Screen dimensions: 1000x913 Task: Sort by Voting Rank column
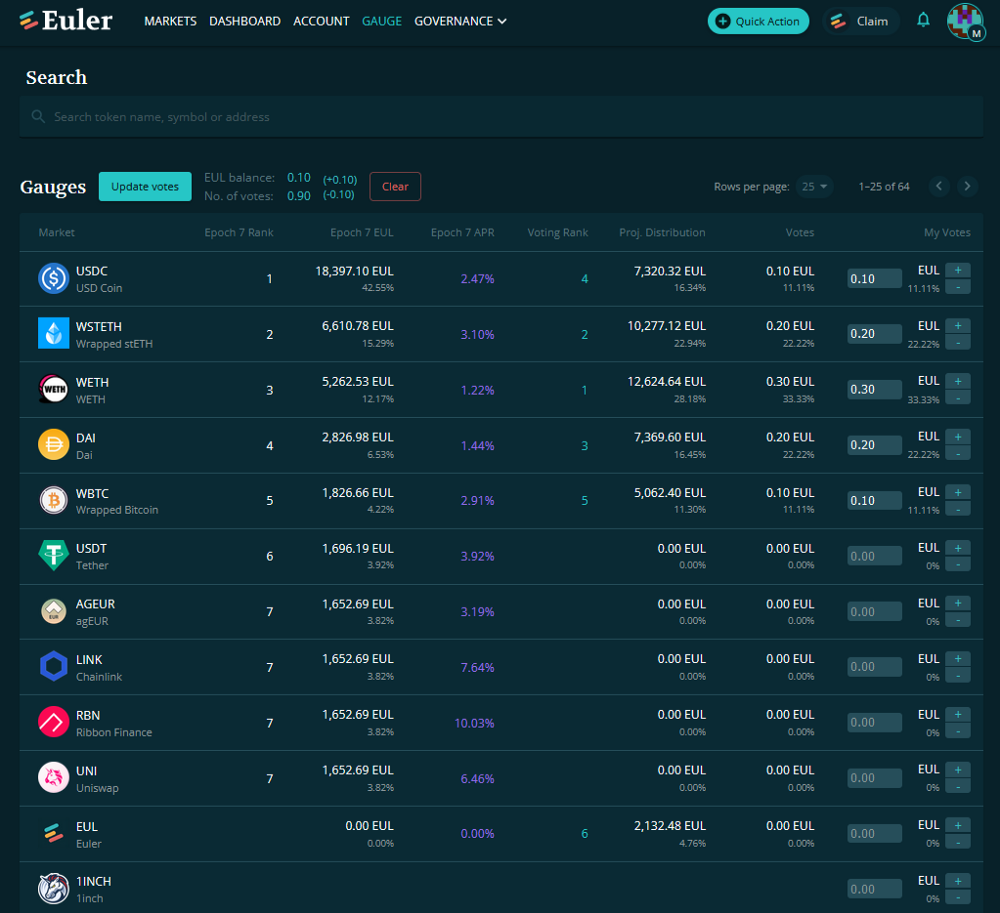pyautogui.click(x=557, y=232)
